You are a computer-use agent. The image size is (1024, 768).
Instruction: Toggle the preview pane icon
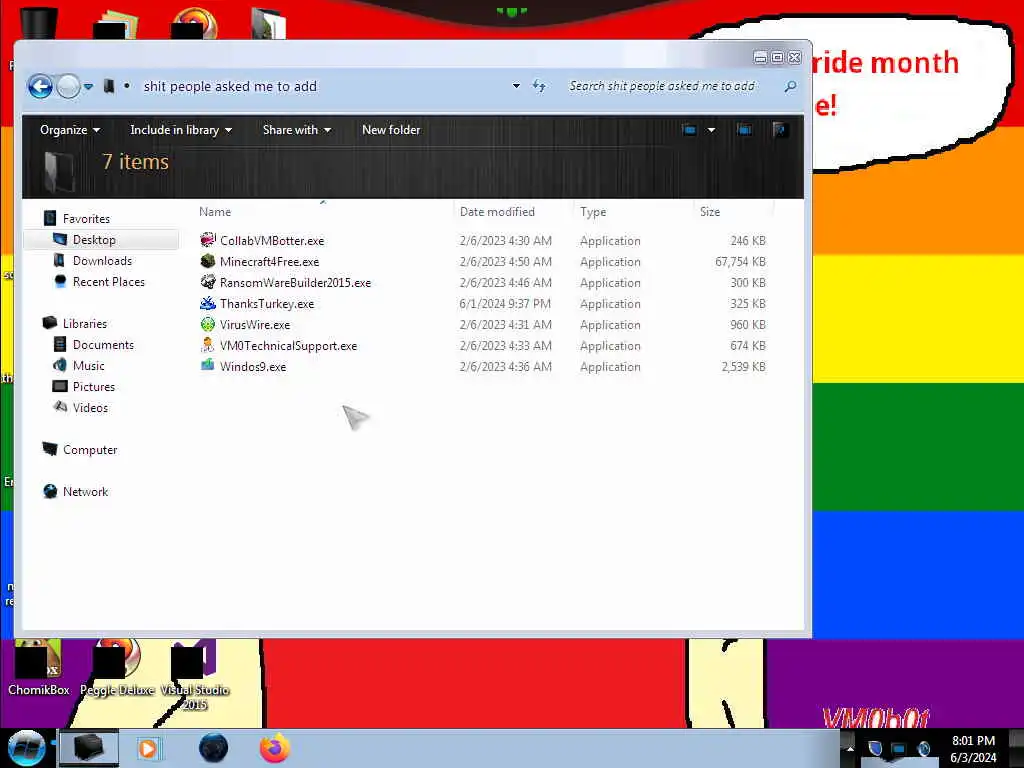point(744,130)
